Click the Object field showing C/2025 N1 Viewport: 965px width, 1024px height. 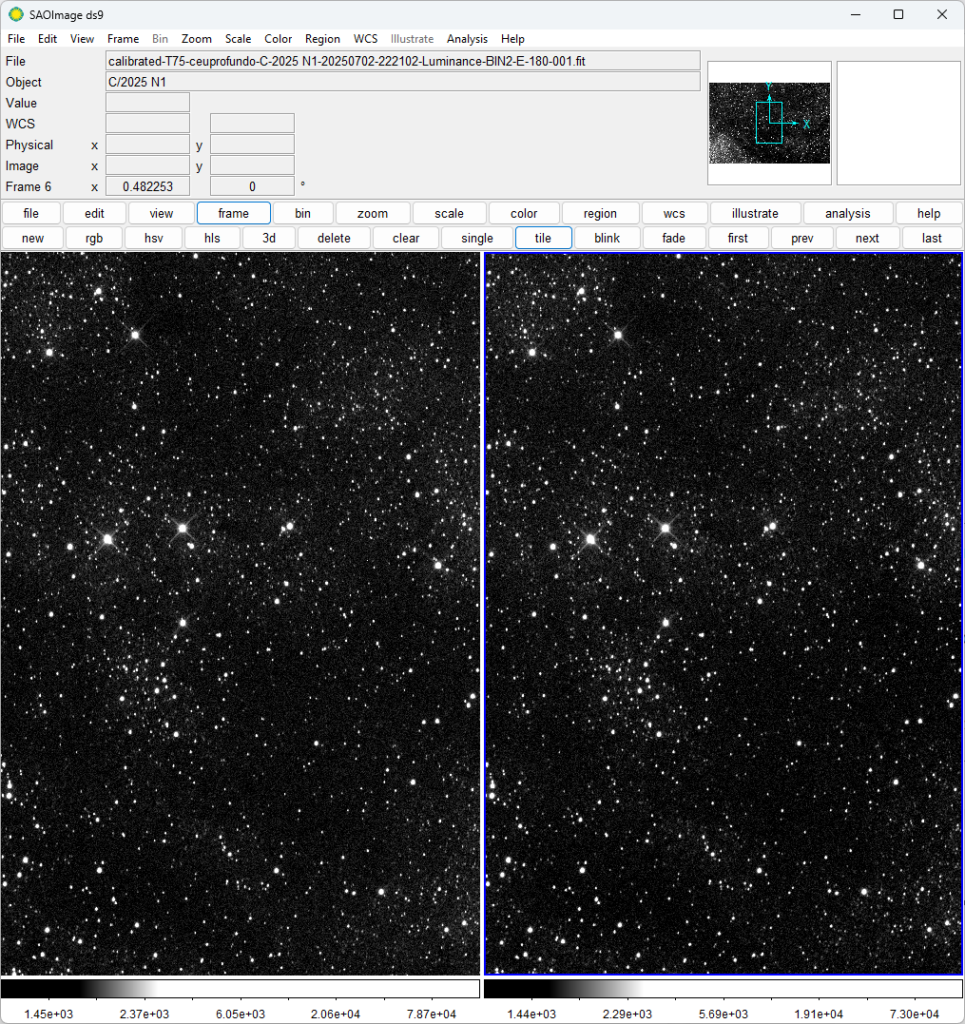click(x=403, y=82)
